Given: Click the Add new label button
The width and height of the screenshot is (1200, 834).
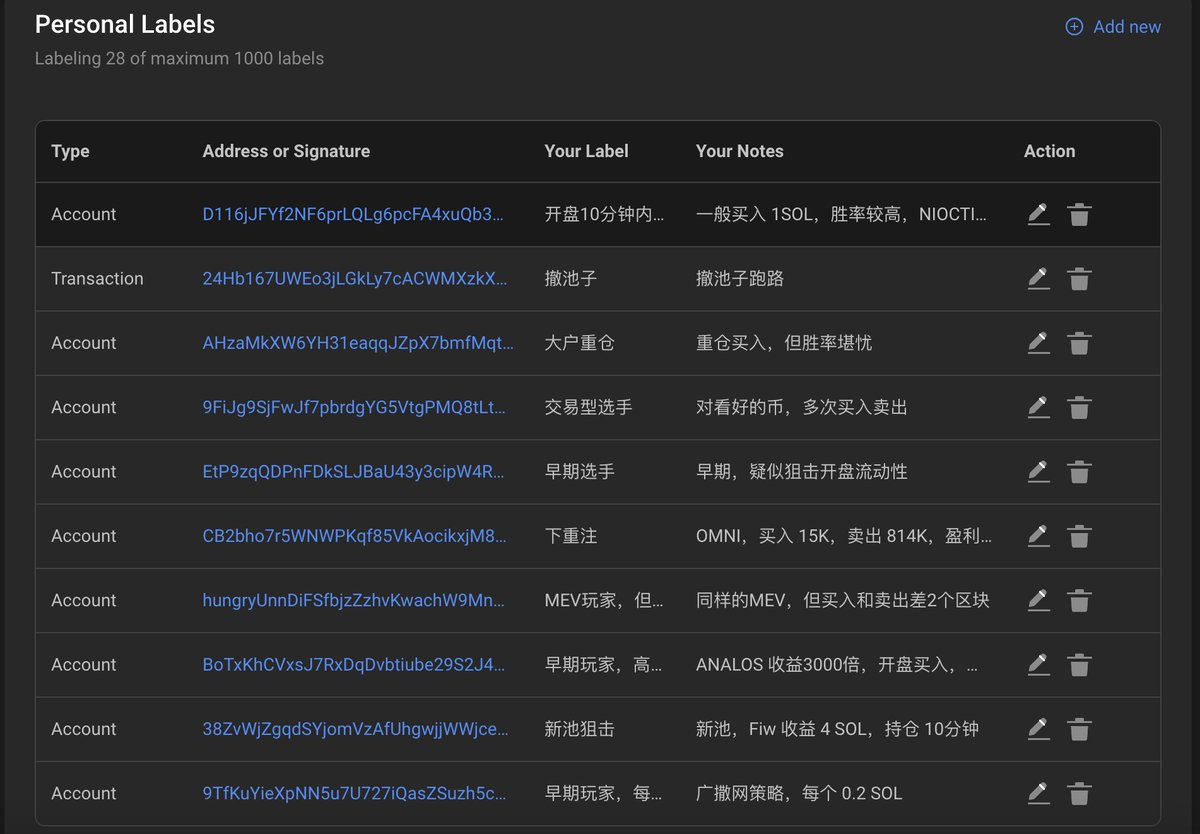Looking at the screenshot, I should tap(1113, 27).
